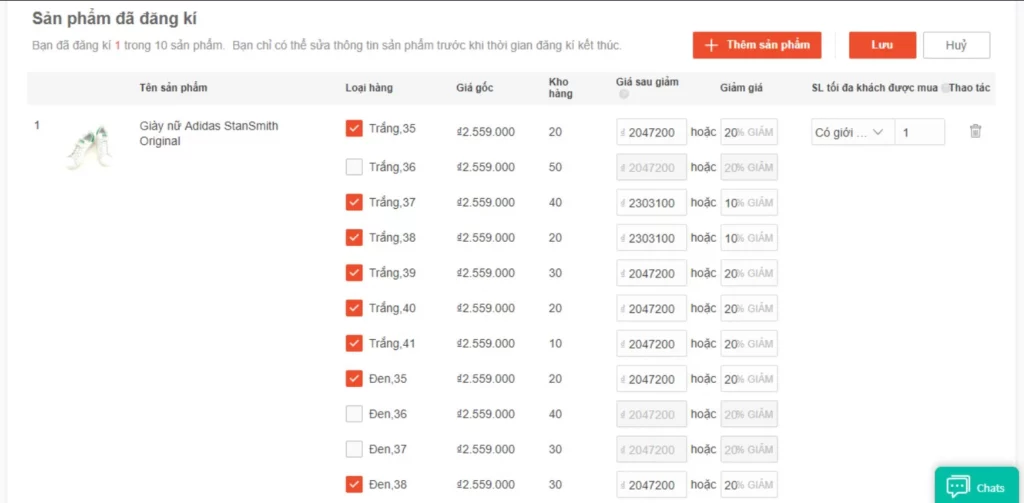Click the Lưu button to save
The height and width of the screenshot is (503, 1024).
pyautogui.click(x=882, y=45)
